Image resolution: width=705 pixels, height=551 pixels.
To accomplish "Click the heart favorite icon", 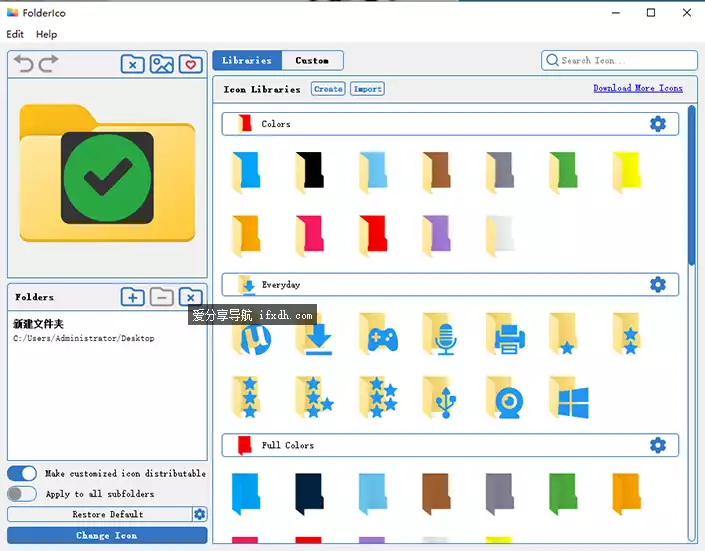I will tap(190, 65).
